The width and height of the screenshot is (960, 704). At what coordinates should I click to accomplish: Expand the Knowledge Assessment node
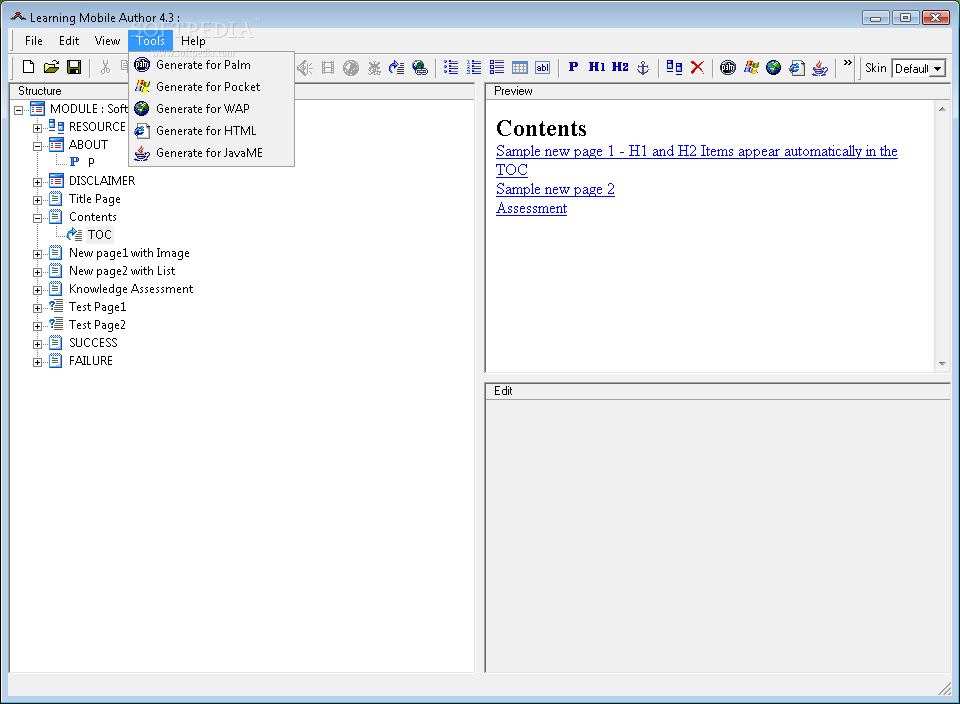point(37,290)
